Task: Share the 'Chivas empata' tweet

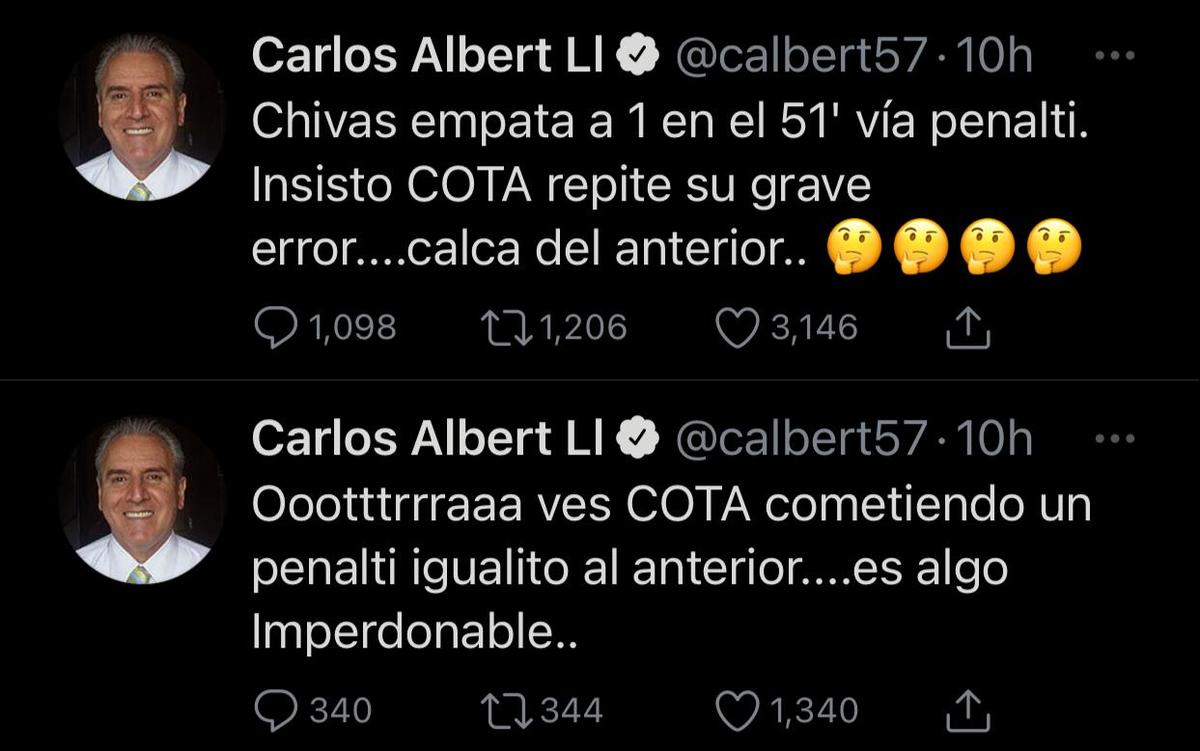Action: click(x=967, y=328)
